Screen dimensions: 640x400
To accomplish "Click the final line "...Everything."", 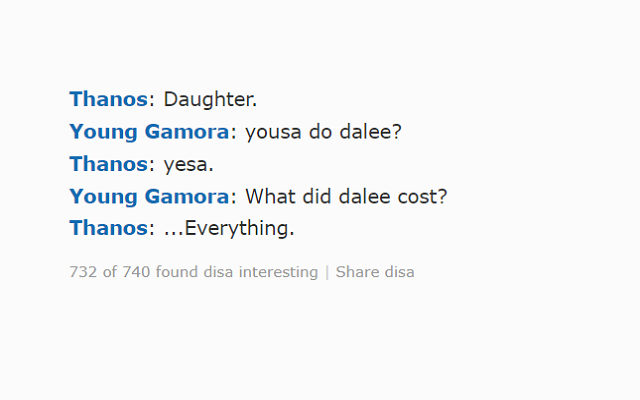I will [x=229, y=227].
